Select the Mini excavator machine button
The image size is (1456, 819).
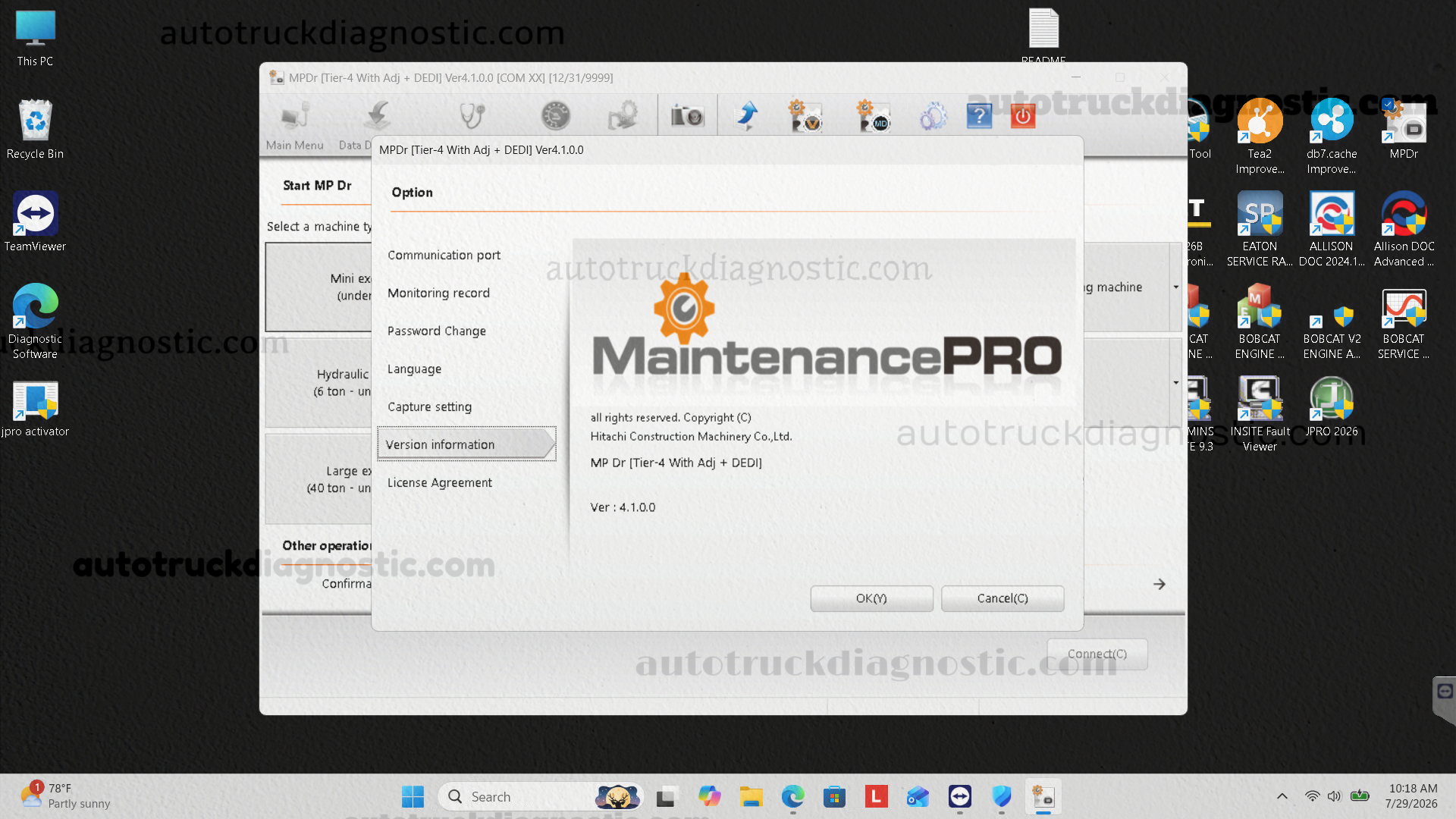click(x=318, y=287)
